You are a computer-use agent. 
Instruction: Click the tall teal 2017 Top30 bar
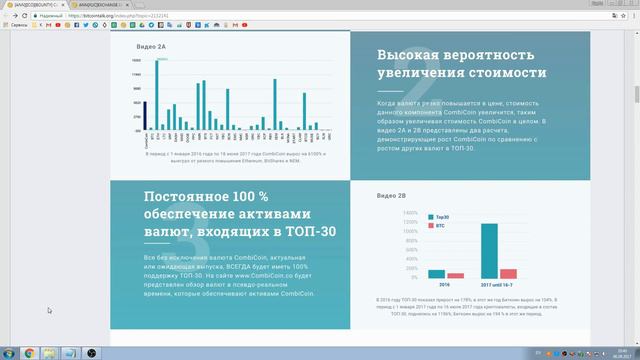[489, 251]
